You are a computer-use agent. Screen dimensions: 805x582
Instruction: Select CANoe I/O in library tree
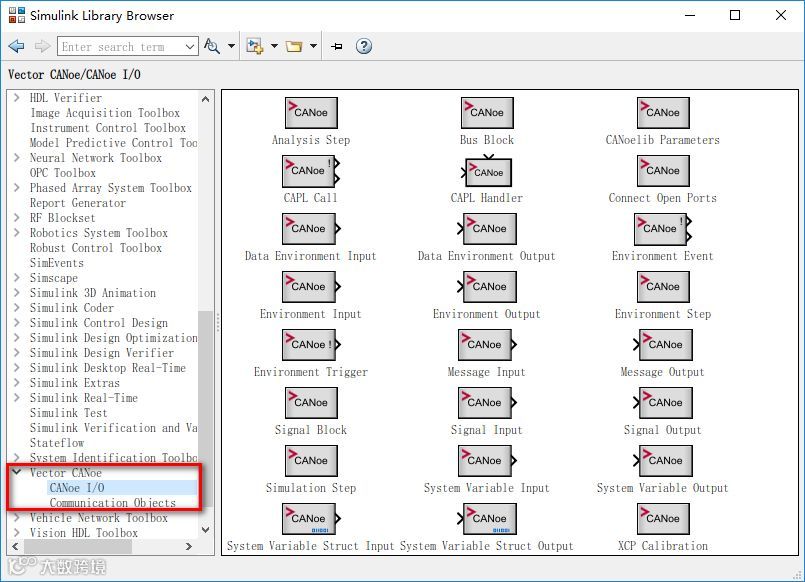pyautogui.click(x=77, y=488)
